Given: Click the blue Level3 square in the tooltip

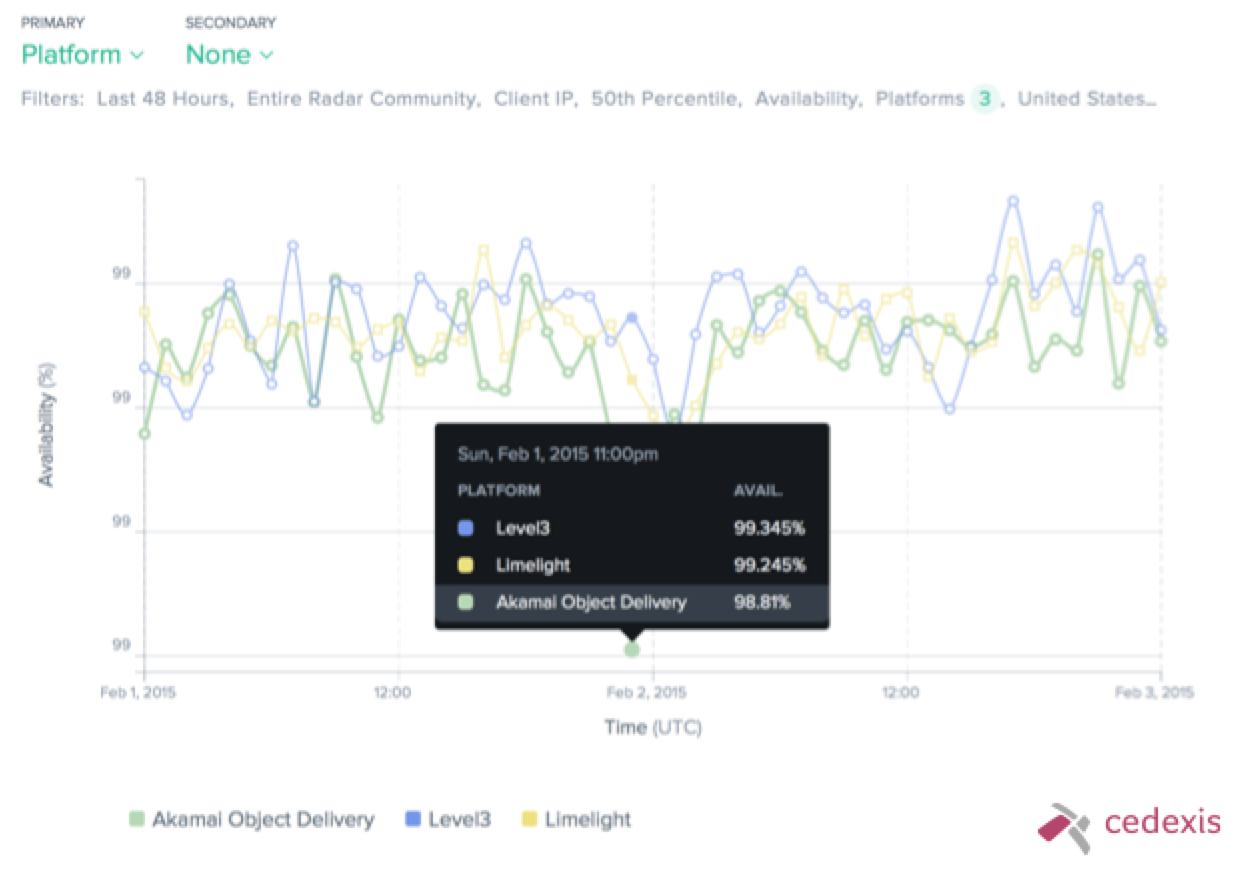Looking at the screenshot, I should [x=465, y=528].
